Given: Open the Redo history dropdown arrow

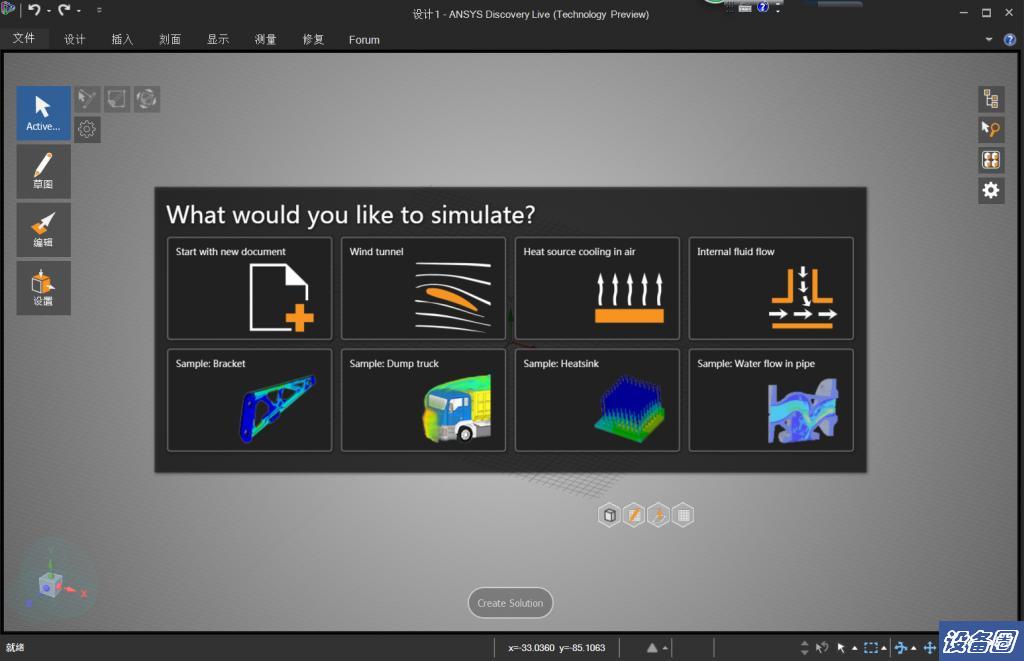Looking at the screenshot, I should [78, 10].
